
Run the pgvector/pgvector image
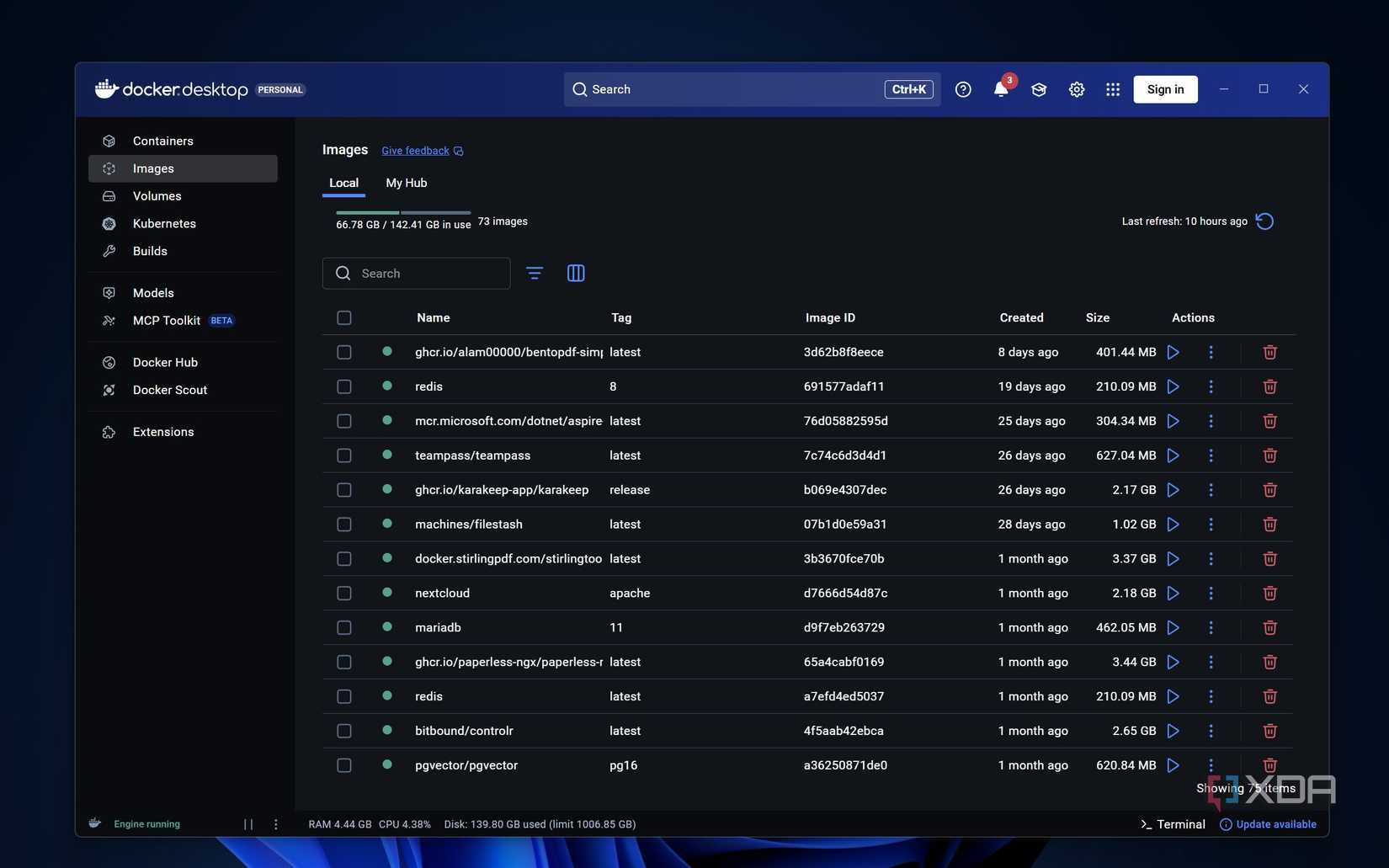(1173, 765)
